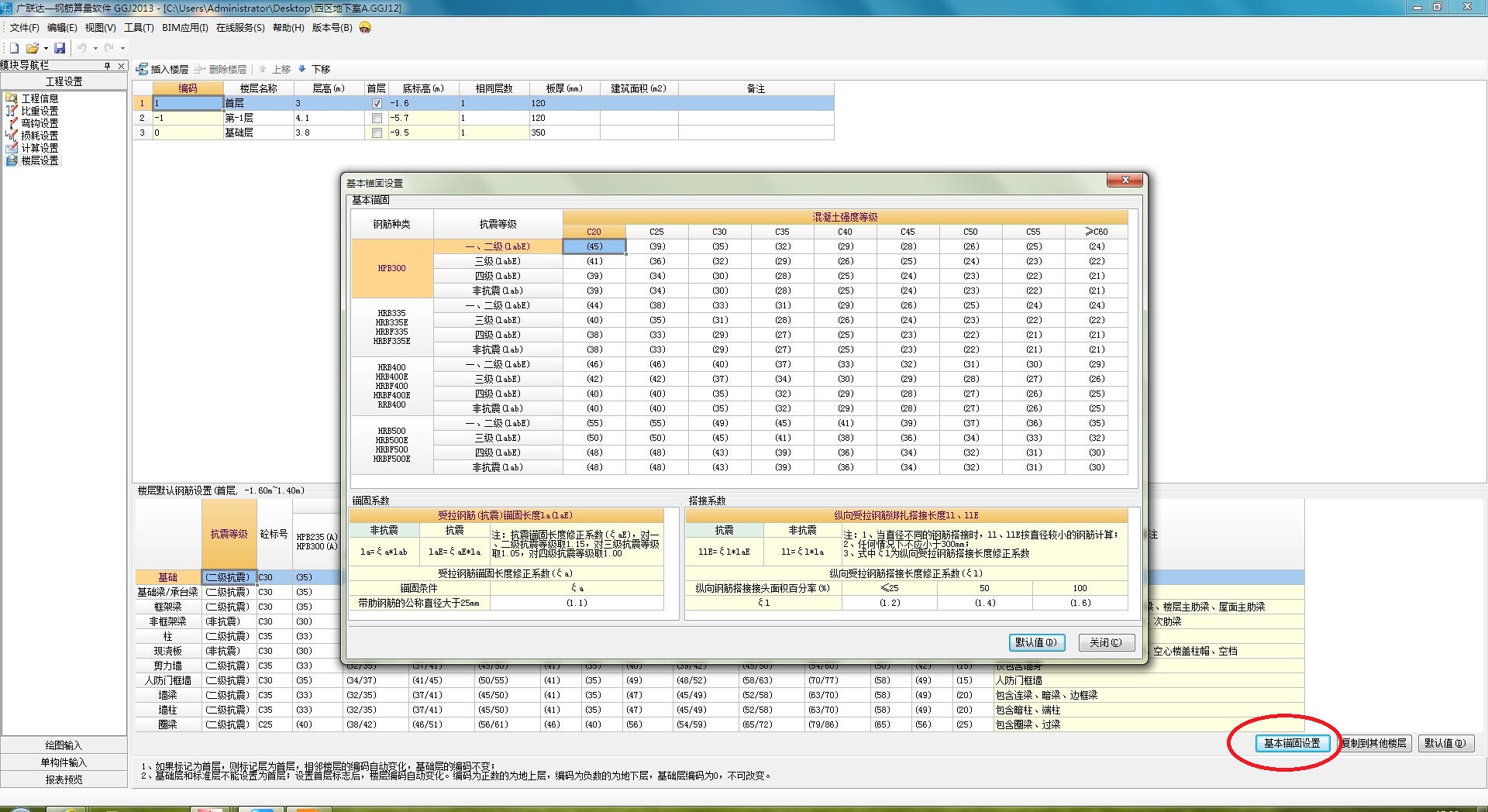Open the 版本号(B) menu

332,28
